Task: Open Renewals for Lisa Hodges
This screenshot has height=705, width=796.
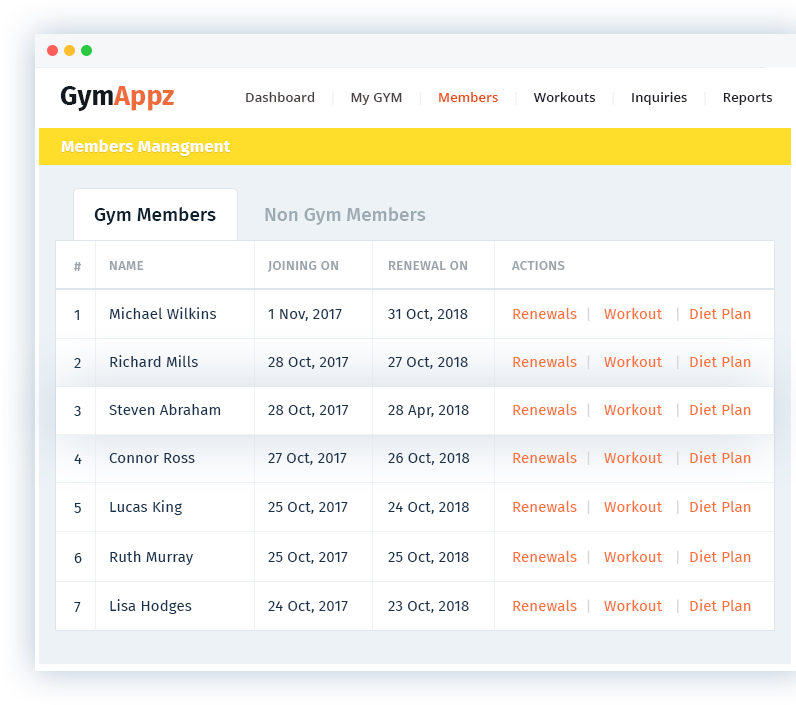Action: [544, 606]
